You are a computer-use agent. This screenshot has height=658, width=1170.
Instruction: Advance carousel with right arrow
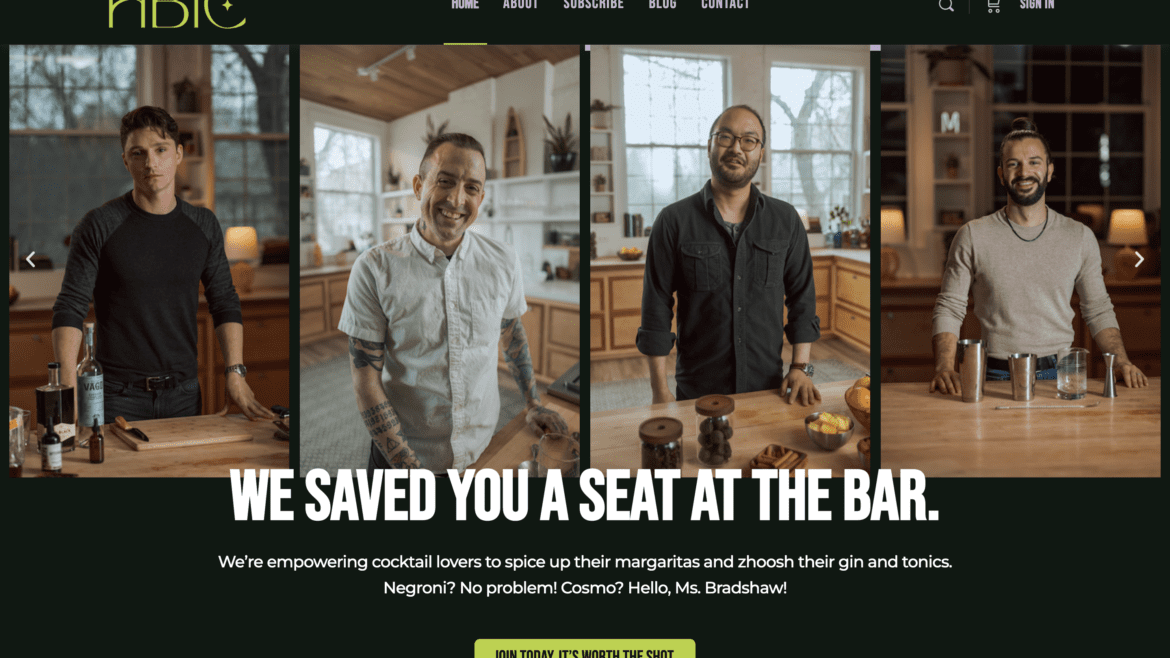pyautogui.click(x=1139, y=259)
